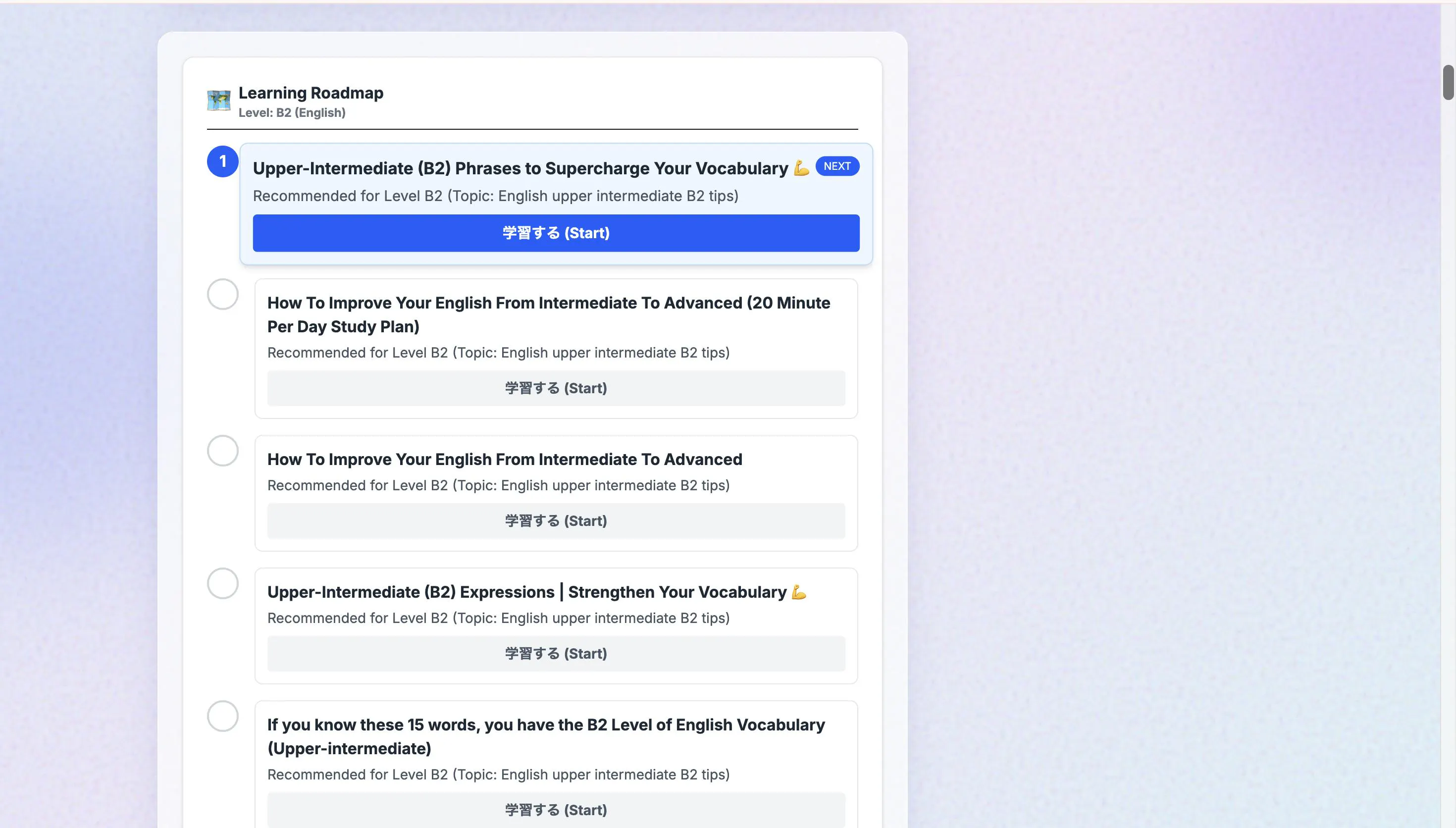Check the circle for 15 words vocabulary lesson

click(222, 716)
